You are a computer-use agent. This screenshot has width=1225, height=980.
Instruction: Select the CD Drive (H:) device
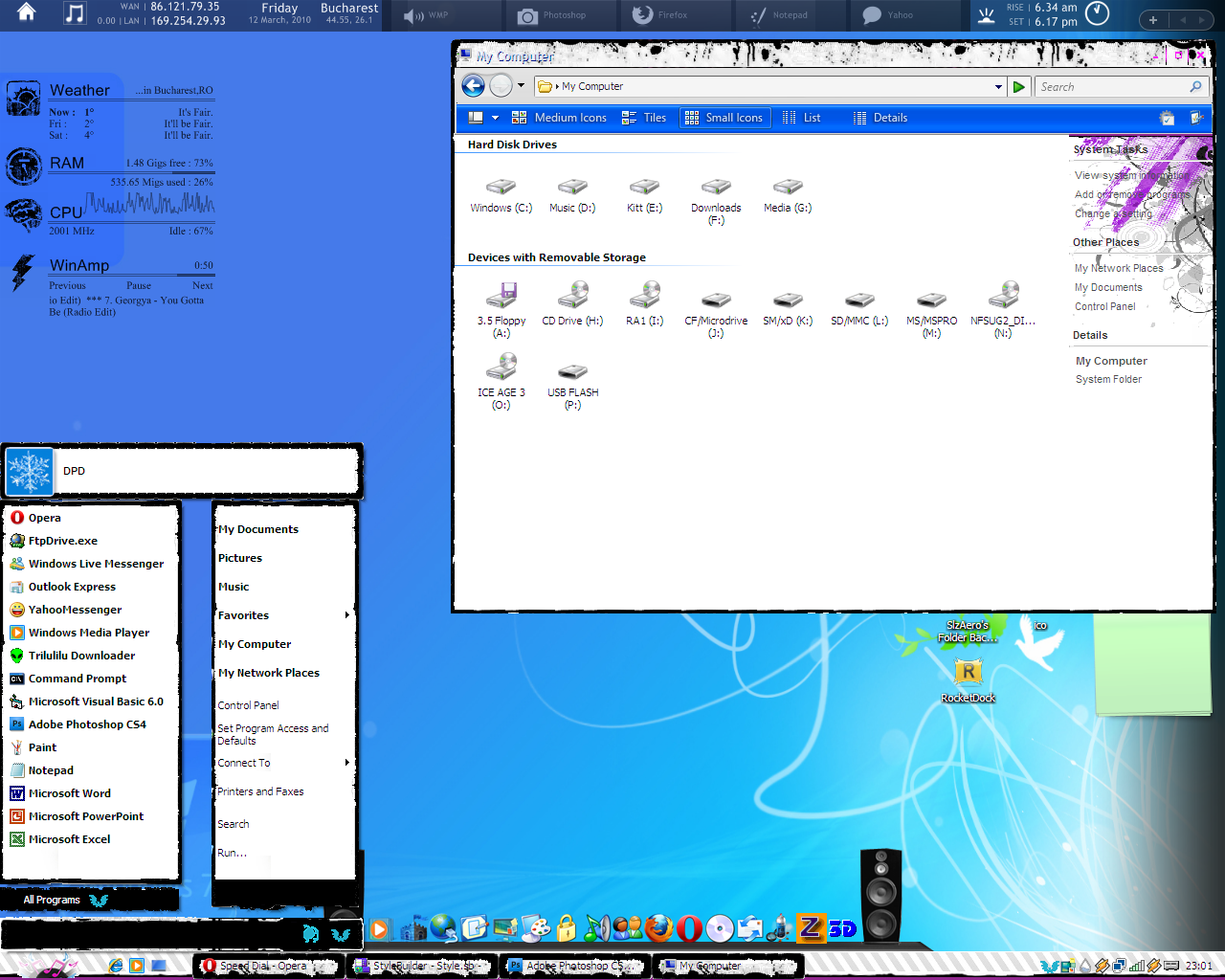(572, 304)
